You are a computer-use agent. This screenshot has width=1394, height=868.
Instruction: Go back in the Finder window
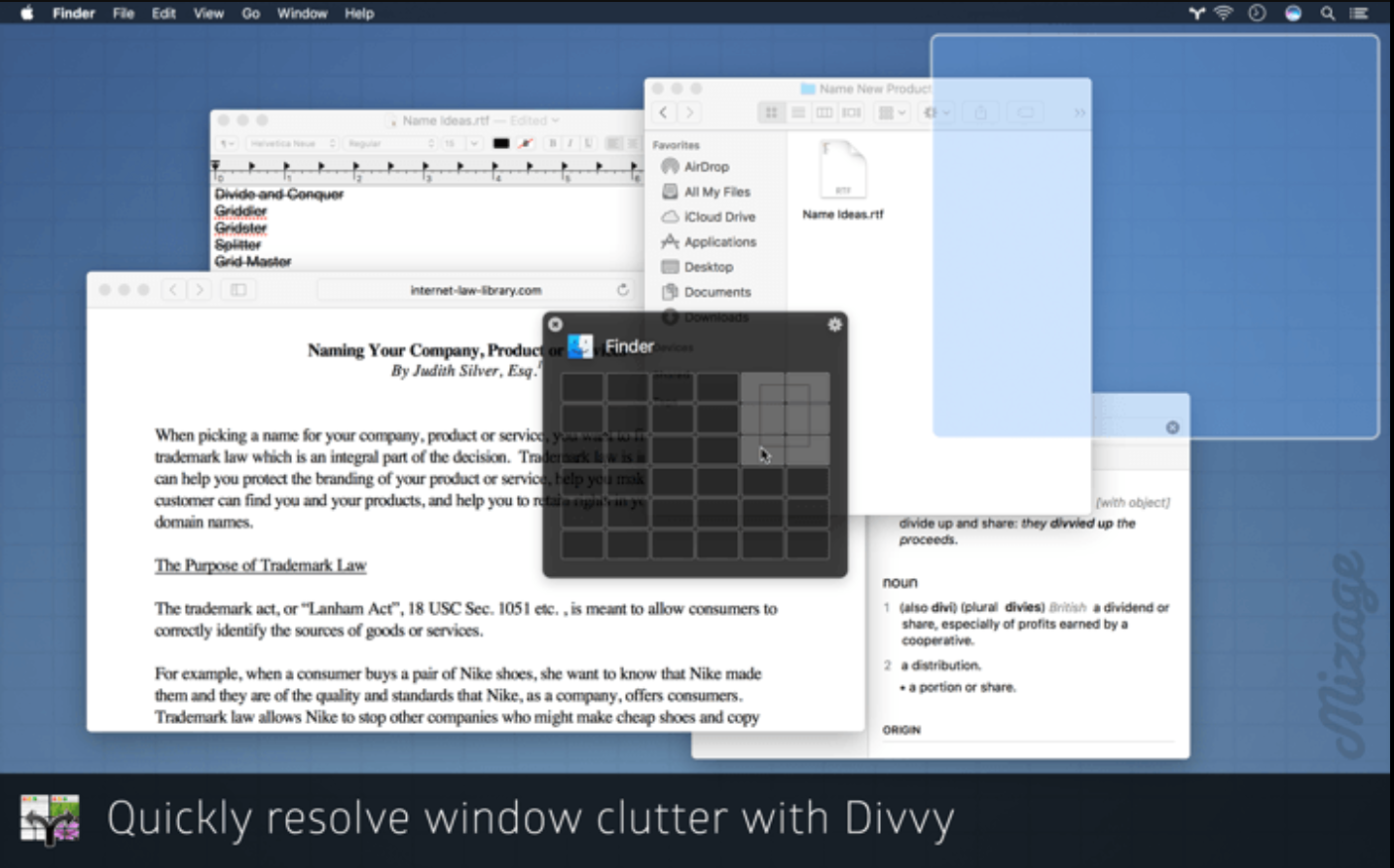(x=664, y=113)
